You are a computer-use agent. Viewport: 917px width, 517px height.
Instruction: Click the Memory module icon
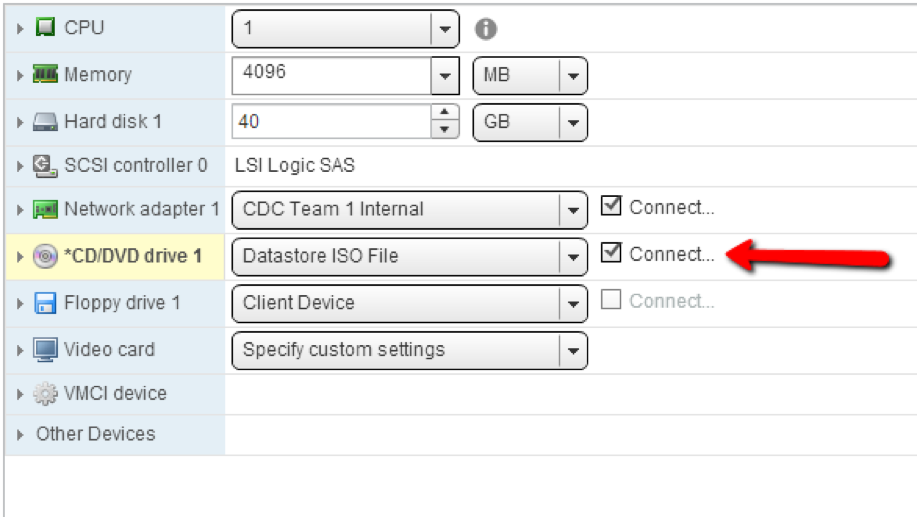click(46, 75)
